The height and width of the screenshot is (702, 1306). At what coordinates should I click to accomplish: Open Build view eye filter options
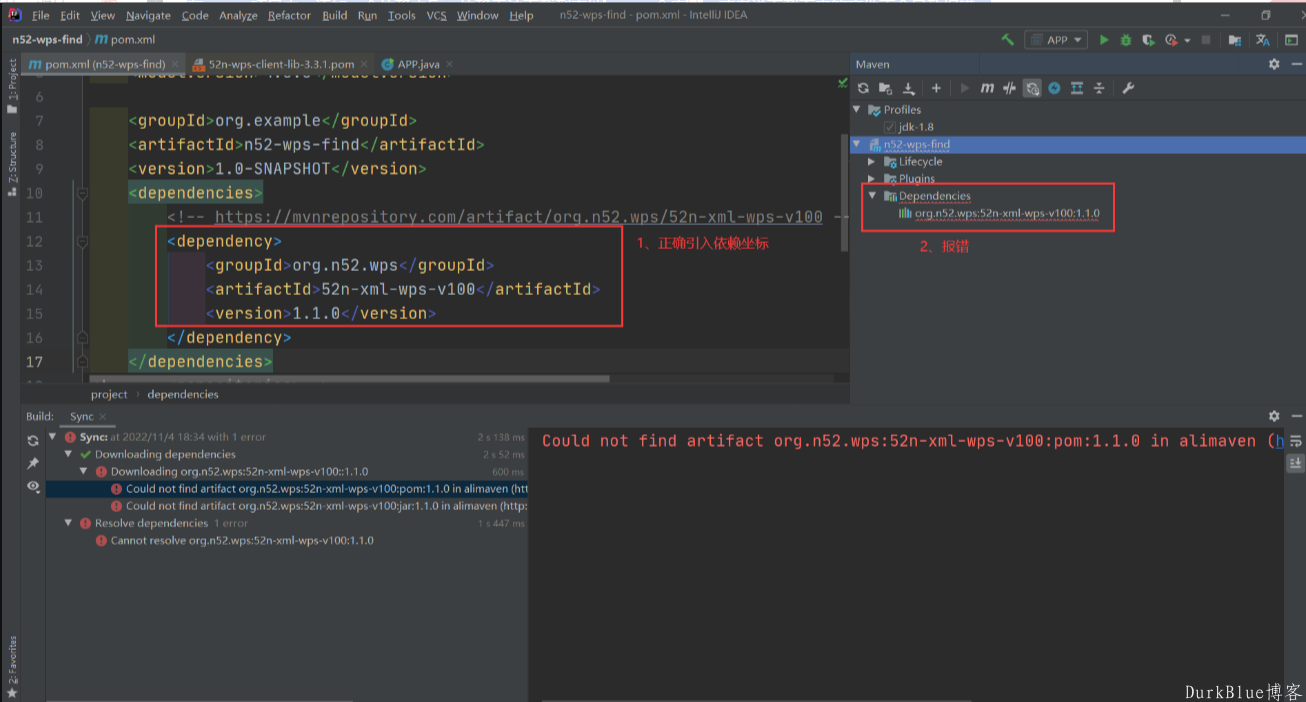[x=33, y=486]
